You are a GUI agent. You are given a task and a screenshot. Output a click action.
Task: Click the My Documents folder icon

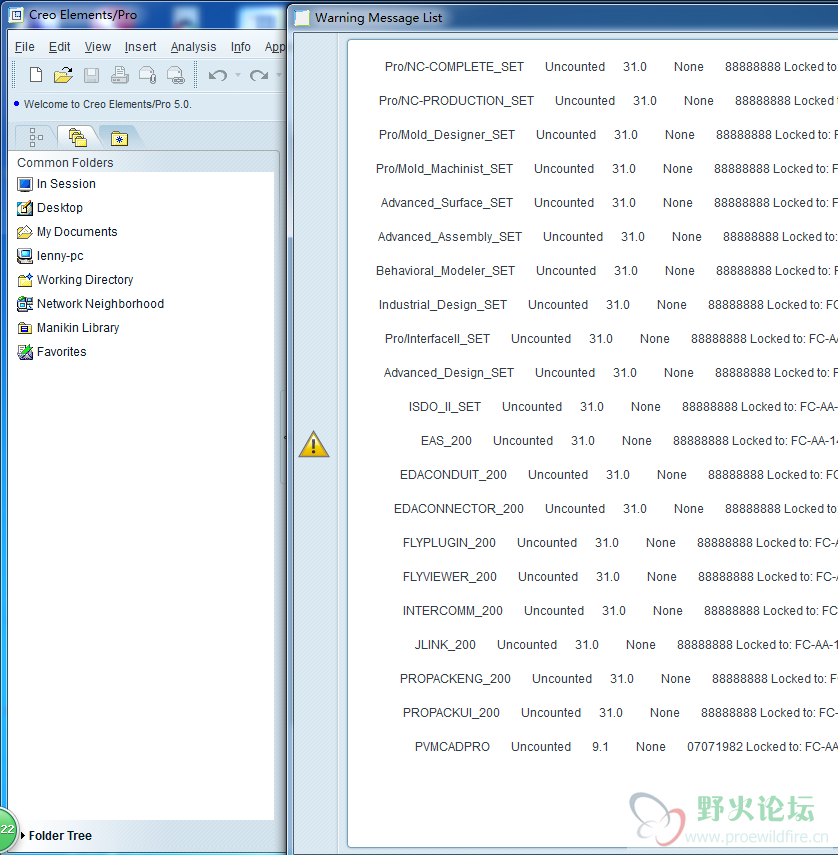[25, 232]
